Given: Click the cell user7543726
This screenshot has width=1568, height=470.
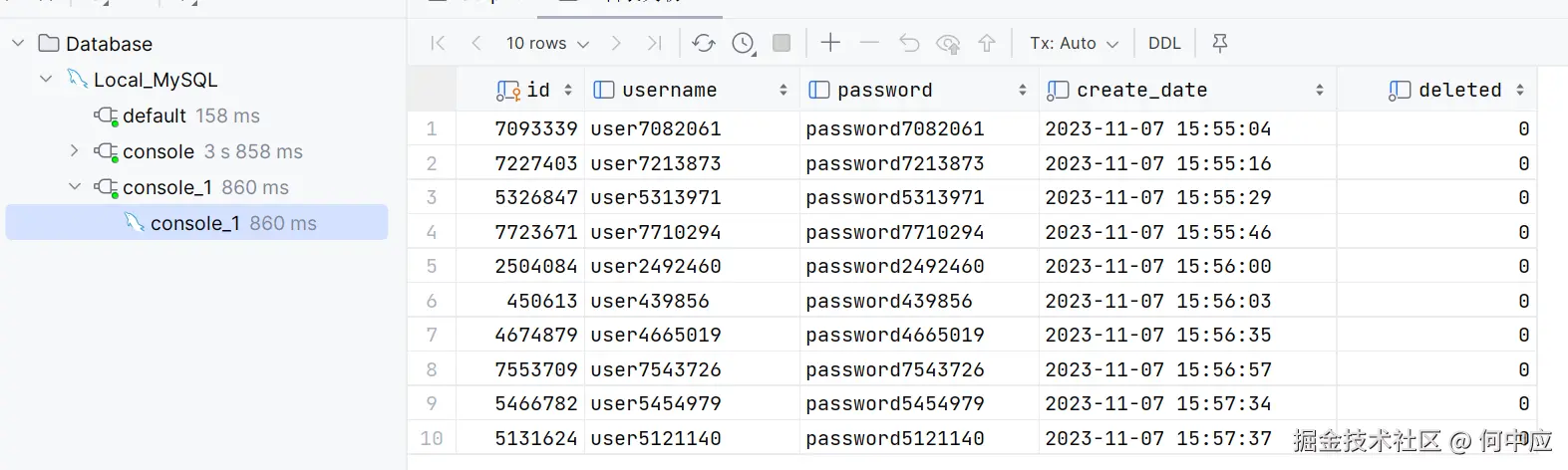Looking at the screenshot, I should click(x=692, y=369).
